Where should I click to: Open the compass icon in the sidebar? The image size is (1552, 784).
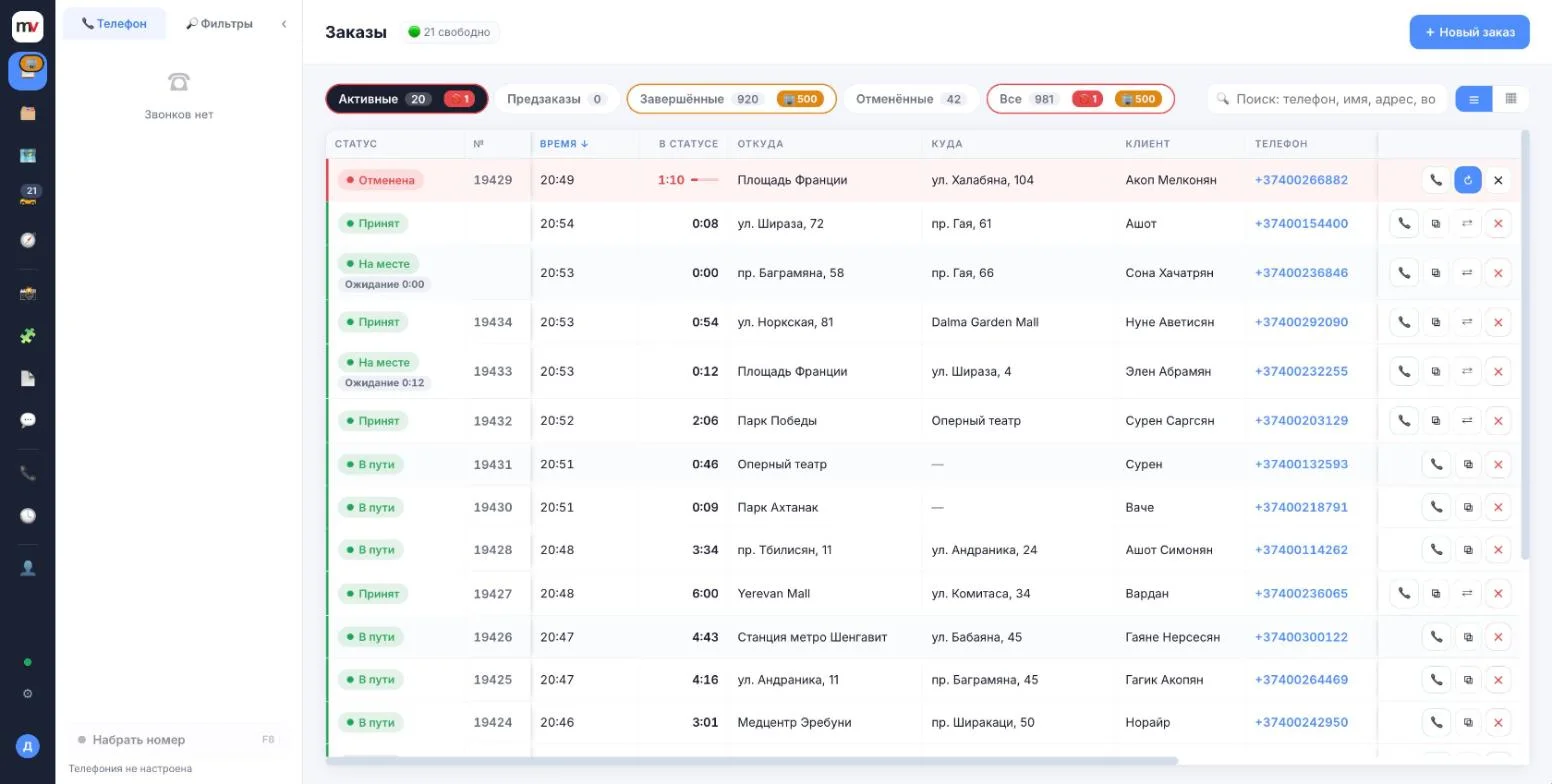pyautogui.click(x=28, y=240)
